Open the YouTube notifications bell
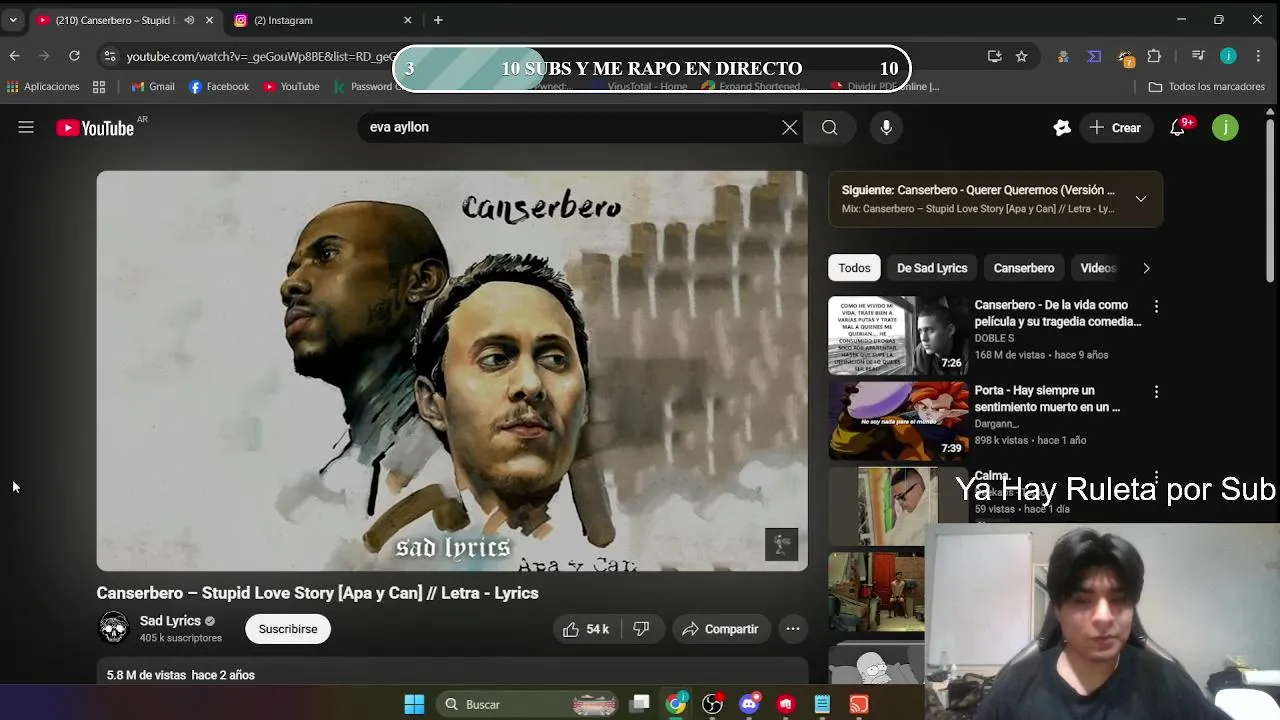1280x720 pixels. pos(1178,127)
